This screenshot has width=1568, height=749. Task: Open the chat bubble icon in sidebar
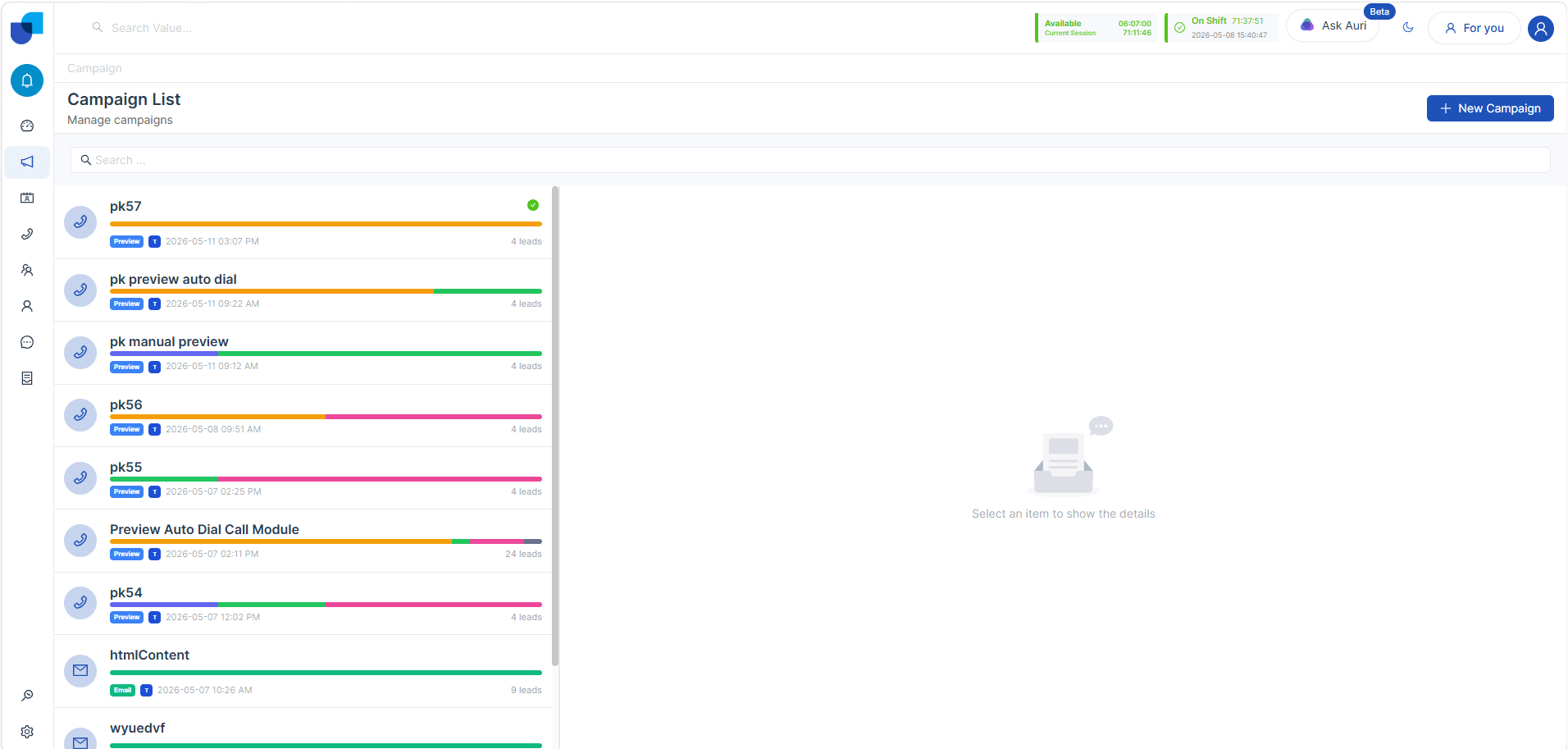tap(27, 342)
